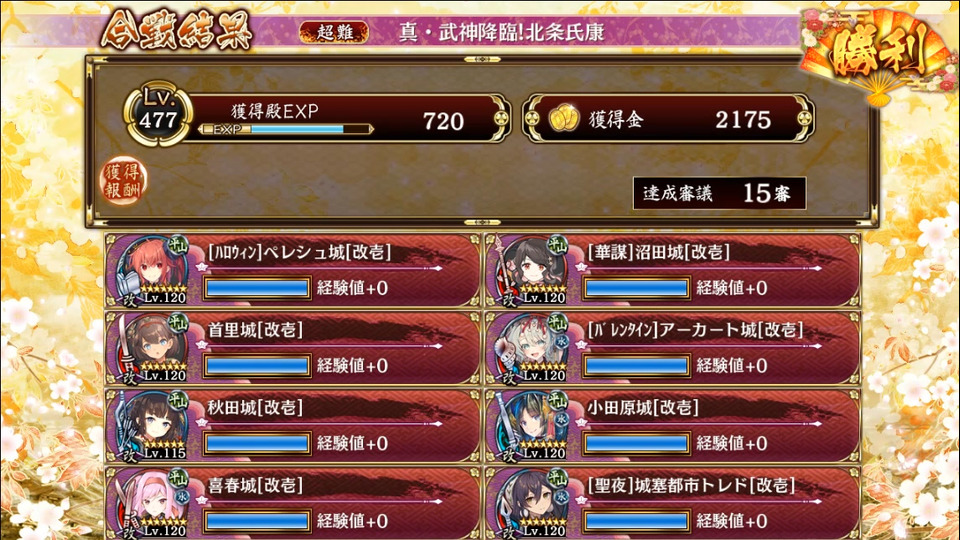Click the 超難 difficulty badge
Image resolution: width=960 pixels, height=540 pixels.
[x=334, y=32]
